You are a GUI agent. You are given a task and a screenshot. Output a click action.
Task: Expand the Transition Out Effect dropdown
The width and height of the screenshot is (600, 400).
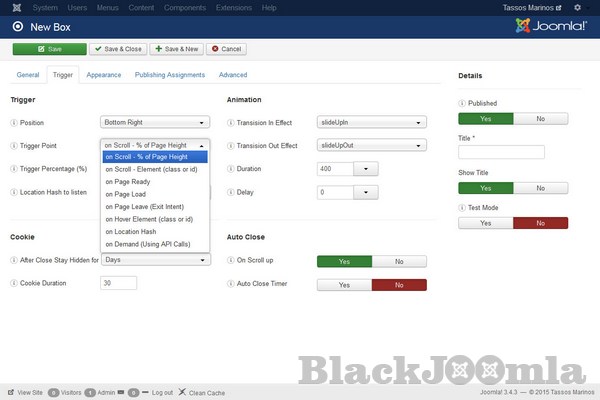point(371,145)
